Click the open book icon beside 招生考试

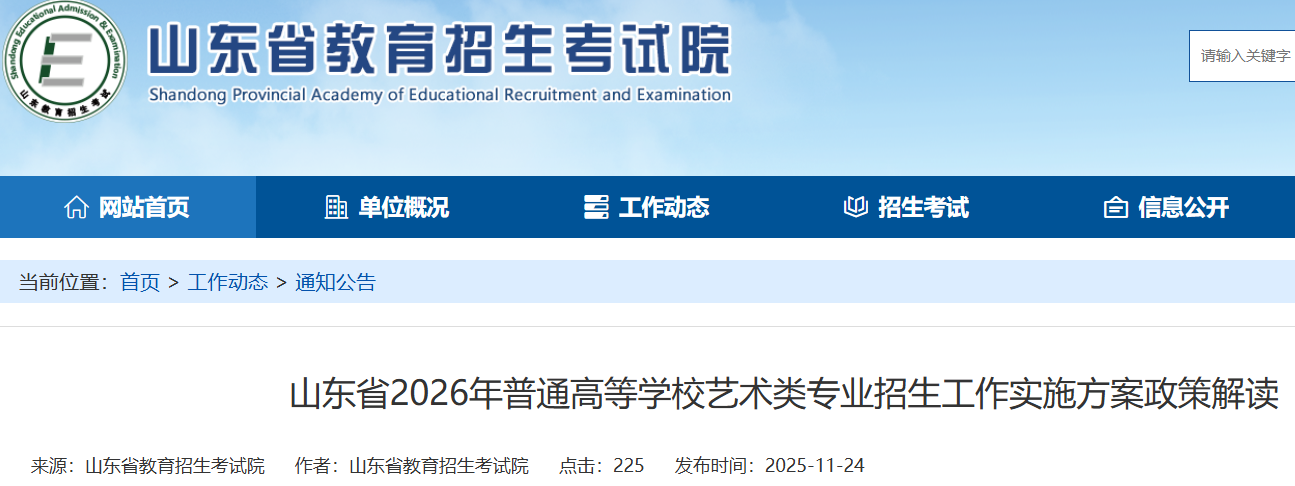[x=855, y=207]
